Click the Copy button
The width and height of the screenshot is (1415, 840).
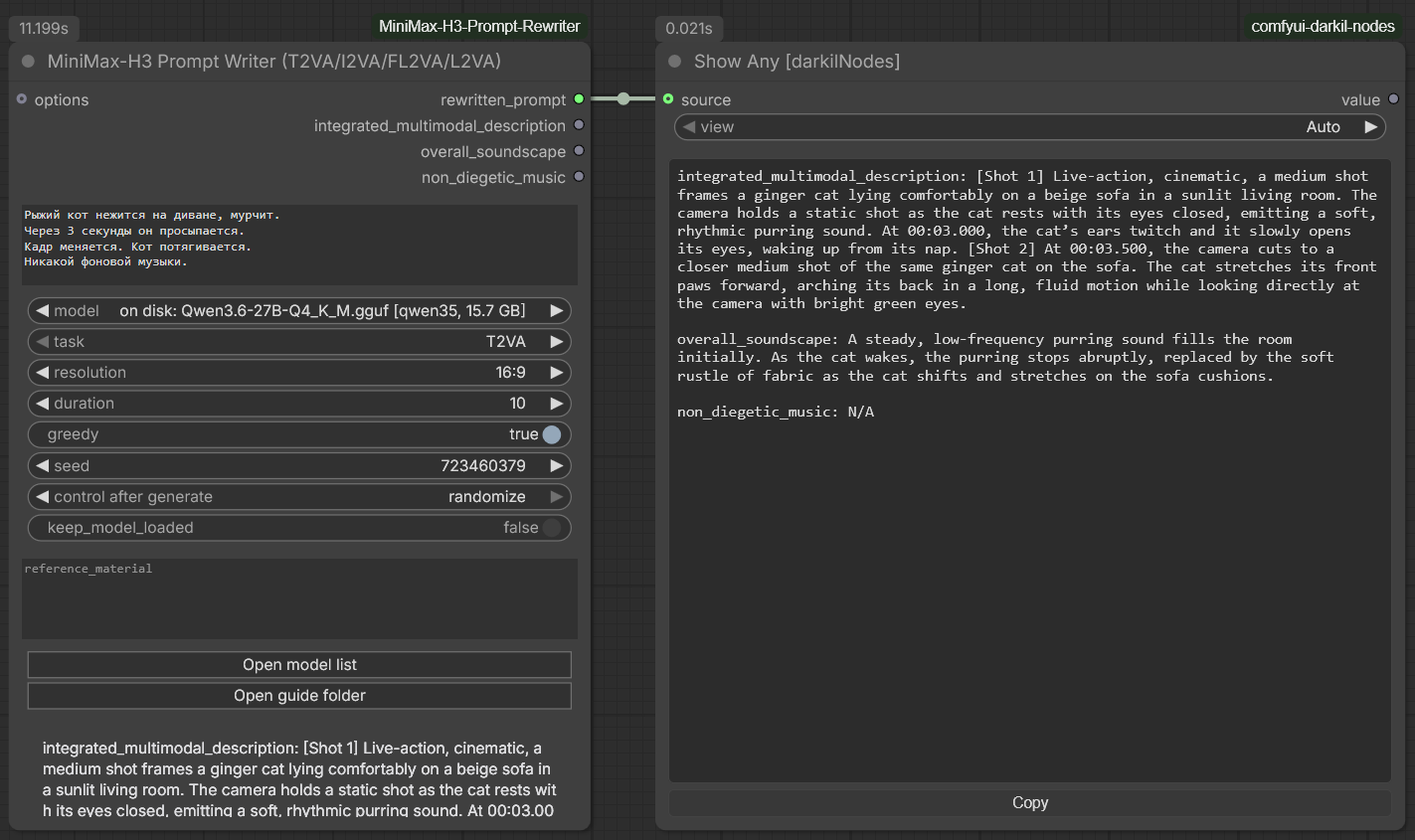tap(1029, 802)
